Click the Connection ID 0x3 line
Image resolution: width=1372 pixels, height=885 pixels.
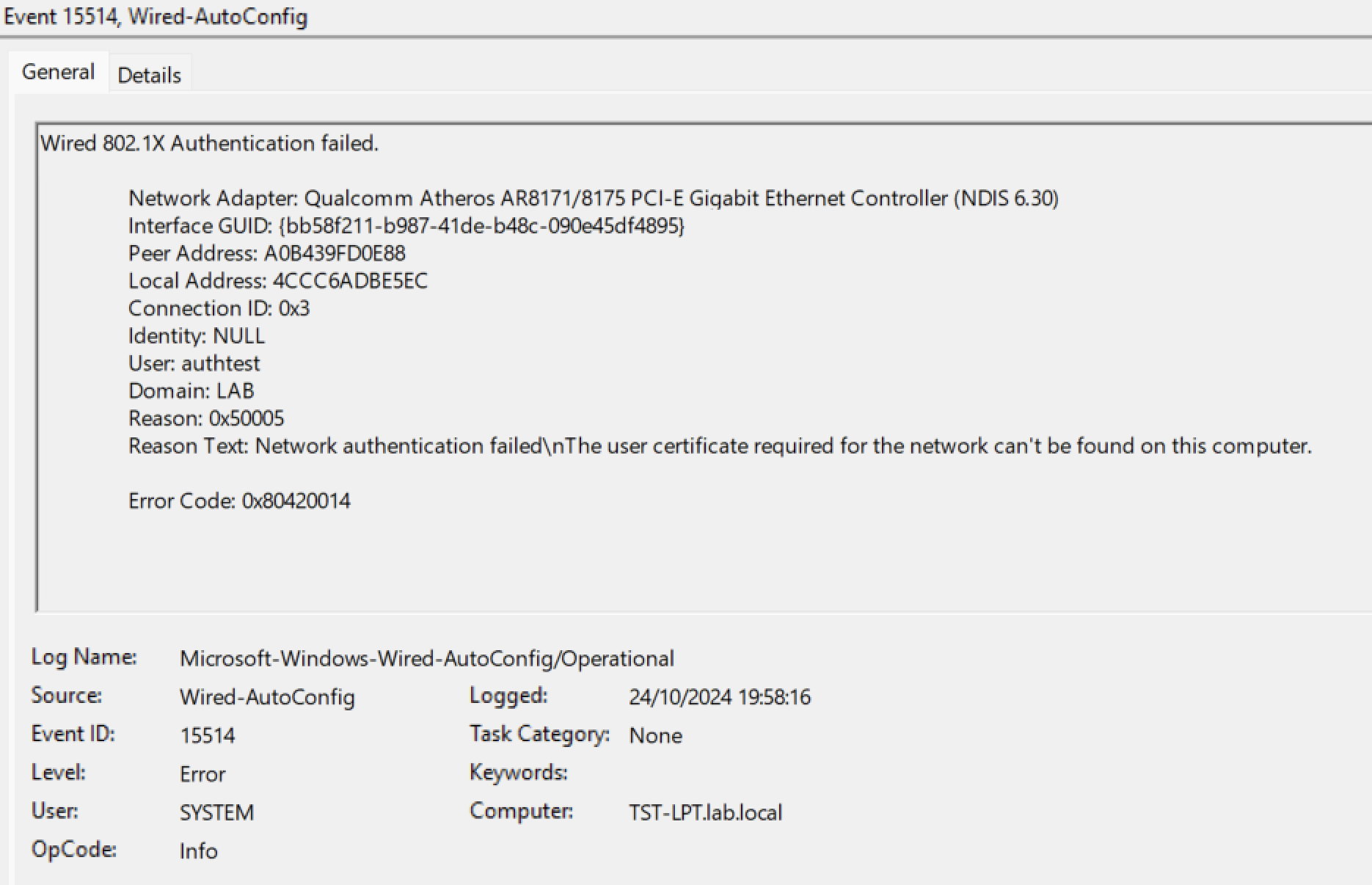point(219,308)
